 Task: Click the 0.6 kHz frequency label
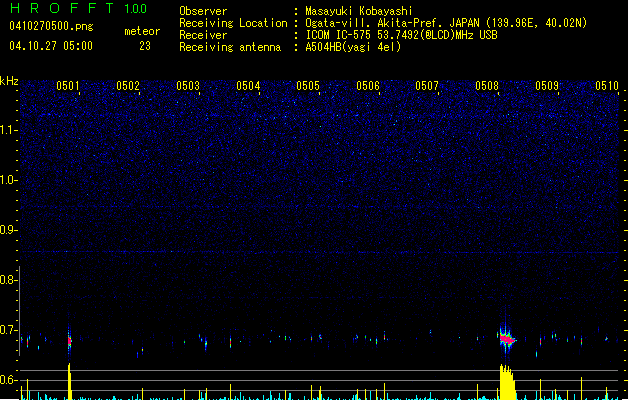9,380
